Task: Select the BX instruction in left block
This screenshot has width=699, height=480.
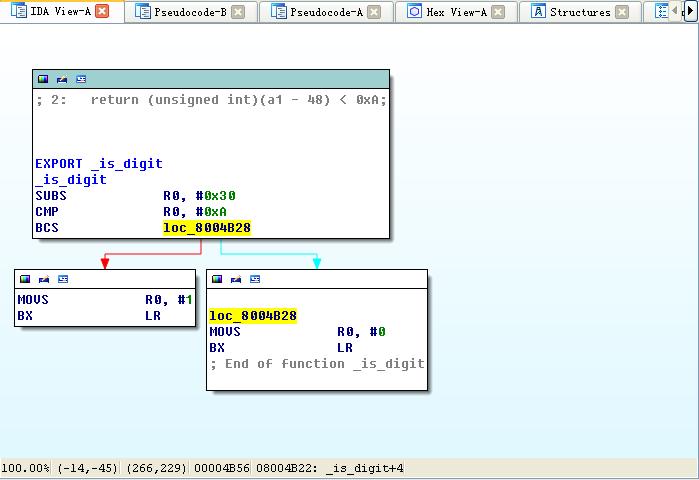Action: 25,316
